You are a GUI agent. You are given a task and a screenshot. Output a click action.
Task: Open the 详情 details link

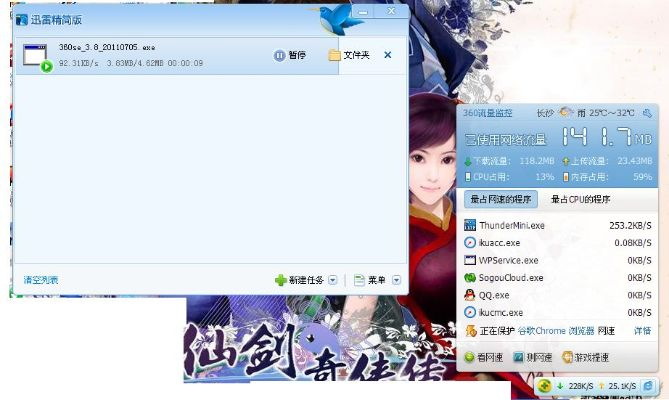click(x=642, y=331)
